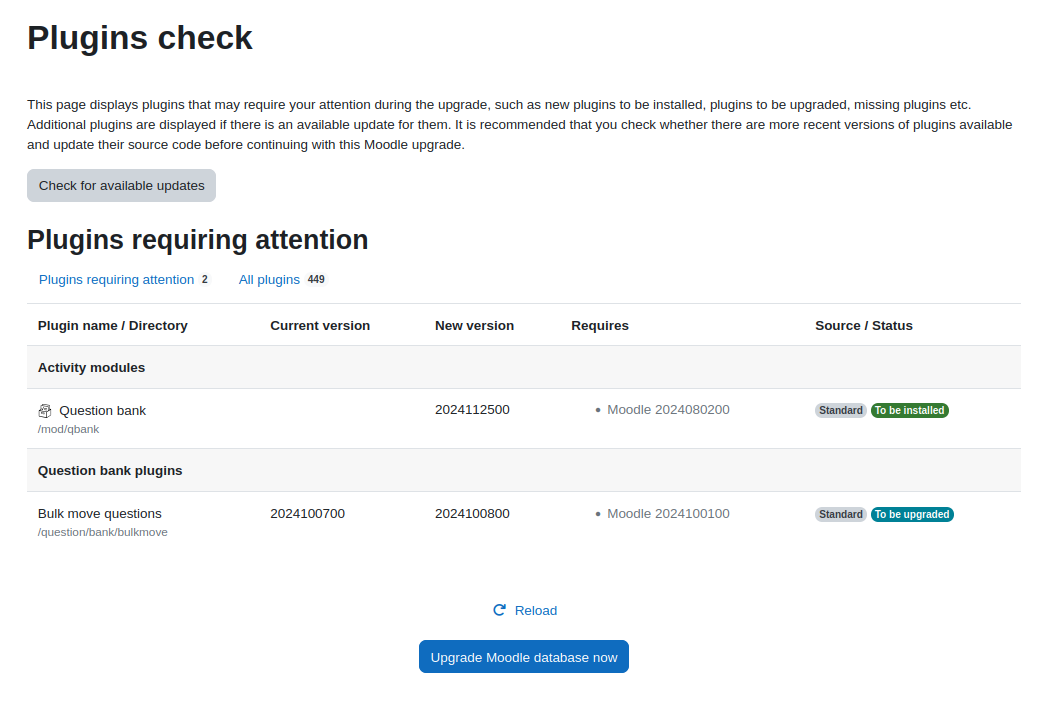Click Upgrade Moodle database now button
1061x711 pixels.
point(524,657)
